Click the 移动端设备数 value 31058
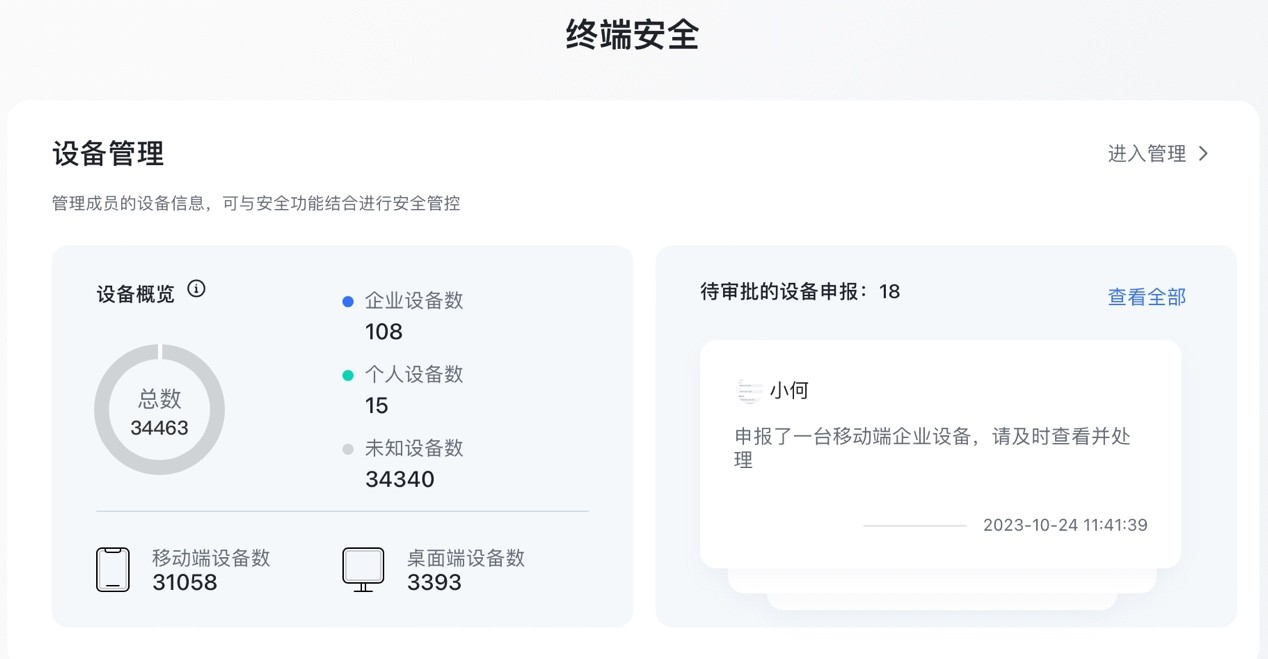The width and height of the screenshot is (1268, 659). click(x=185, y=583)
